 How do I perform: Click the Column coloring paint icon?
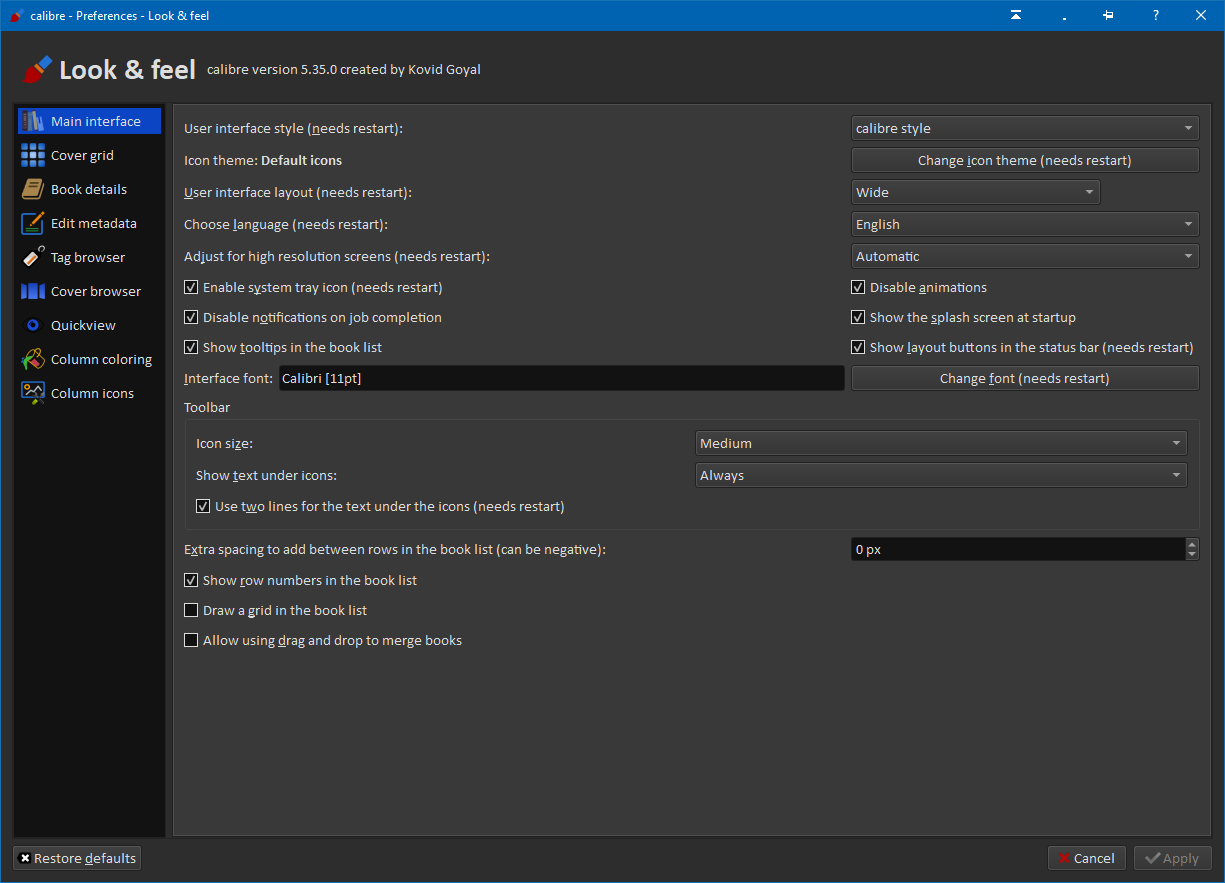(x=33, y=359)
